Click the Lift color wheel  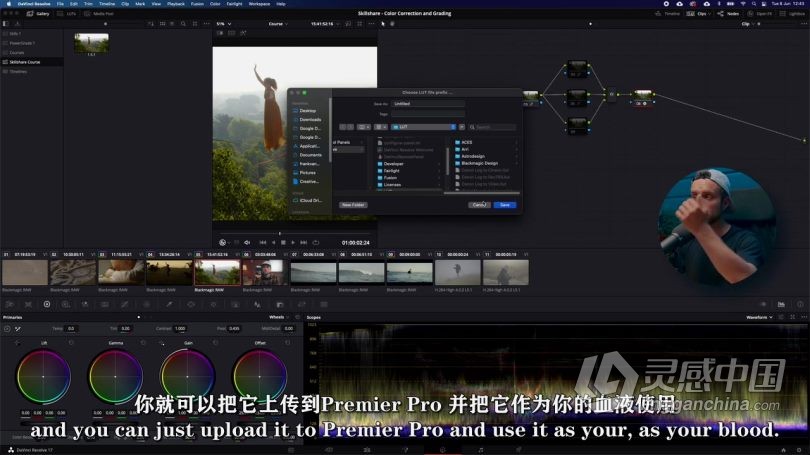tap(43, 376)
